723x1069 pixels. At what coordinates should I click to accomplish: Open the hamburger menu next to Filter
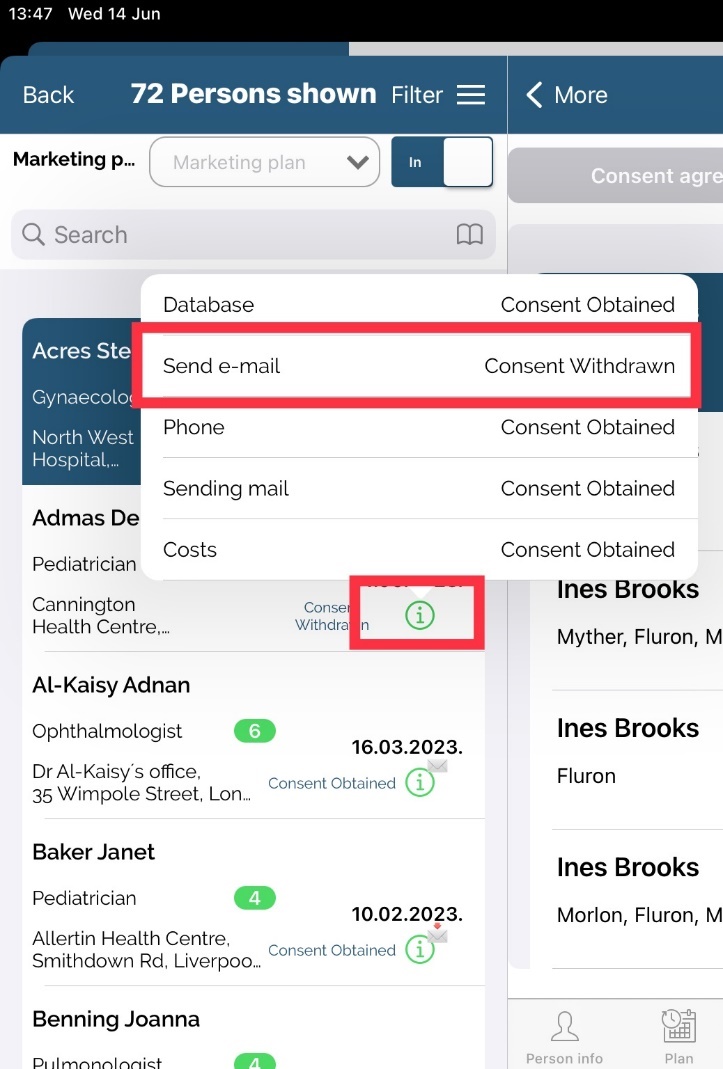(x=470, y=95)
